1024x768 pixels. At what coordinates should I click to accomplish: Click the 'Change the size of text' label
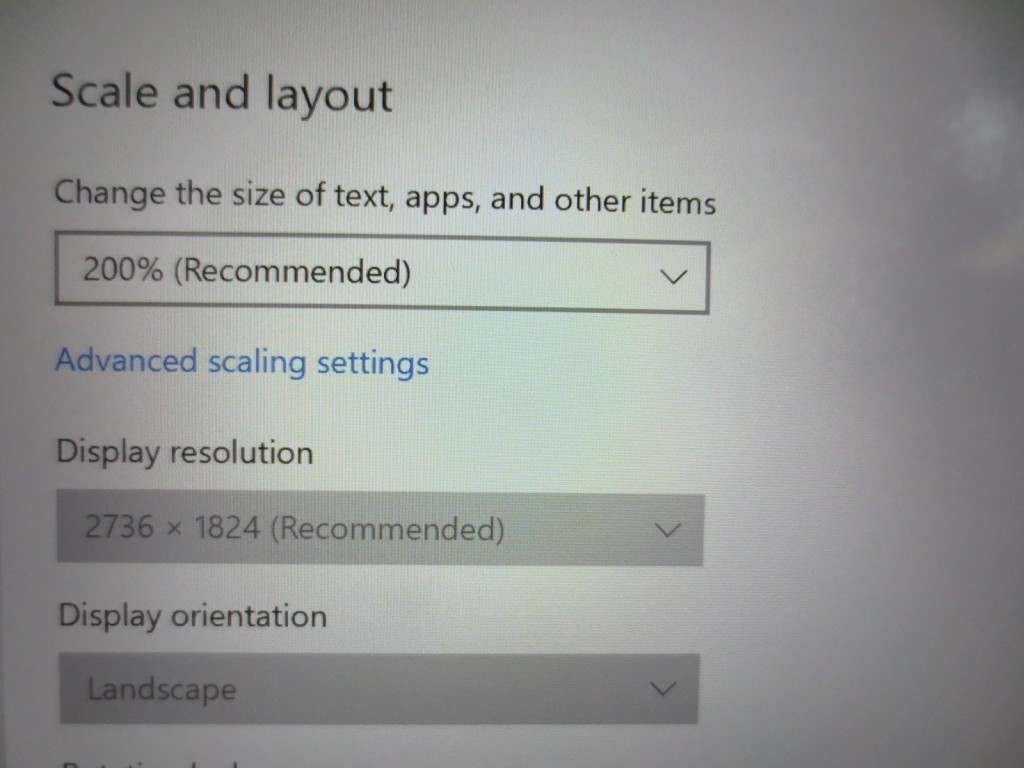385,197
